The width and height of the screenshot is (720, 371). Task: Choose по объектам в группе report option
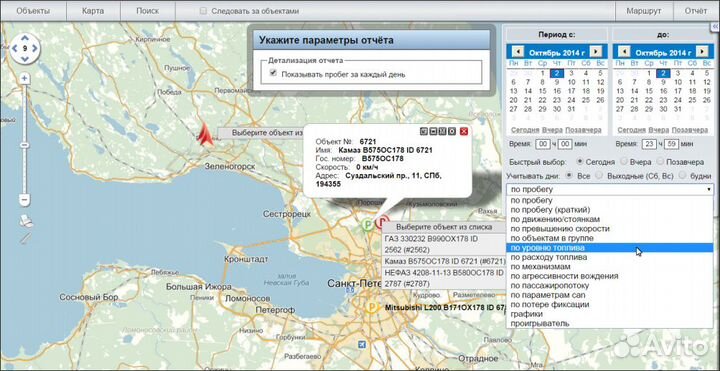(x=610, y=238)
